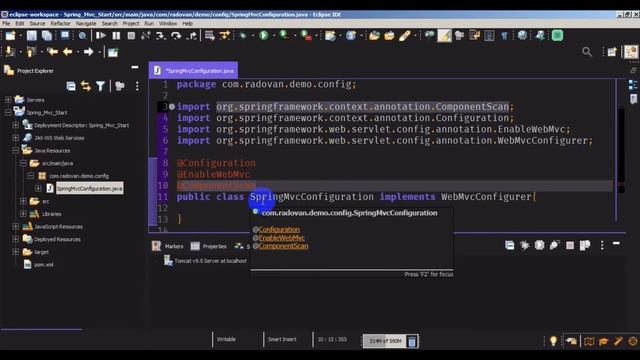The height and width of the screenshot is (360, 640).
Task: Click the Run Garbage Collector trash icon
Action: point(412,341)
